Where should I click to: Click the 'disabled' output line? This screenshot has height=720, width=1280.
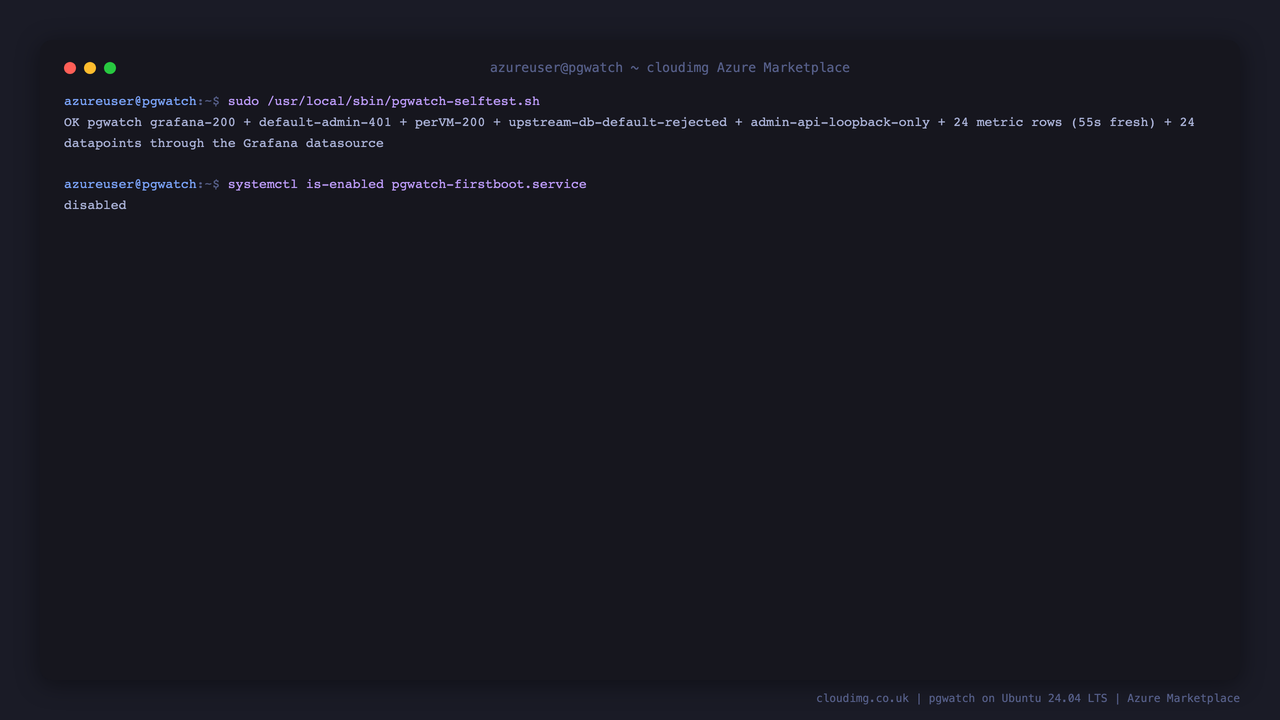[95, 205]
